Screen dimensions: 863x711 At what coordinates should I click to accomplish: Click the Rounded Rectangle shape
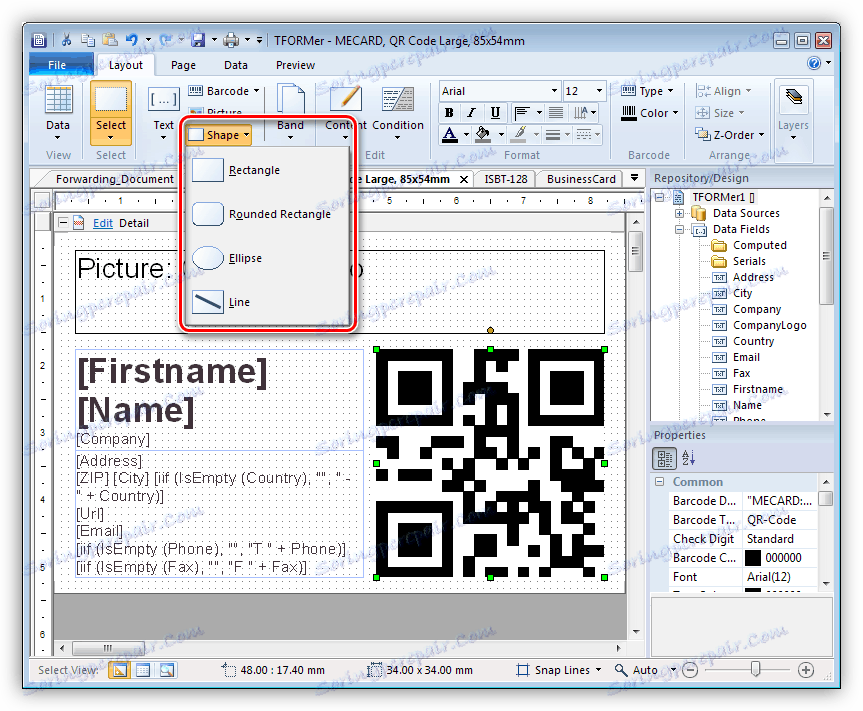[x=279, y=214]
